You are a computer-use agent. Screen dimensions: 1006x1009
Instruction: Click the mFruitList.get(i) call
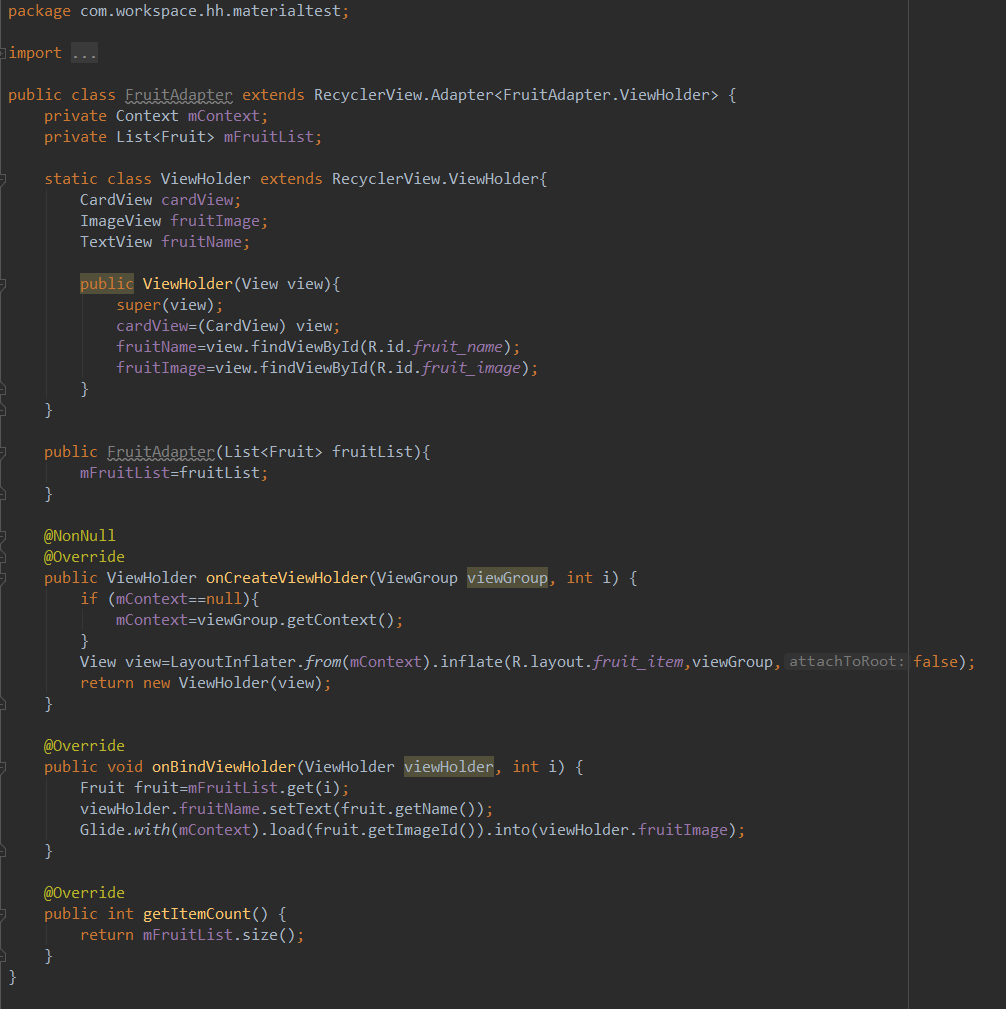coord(264,788)
